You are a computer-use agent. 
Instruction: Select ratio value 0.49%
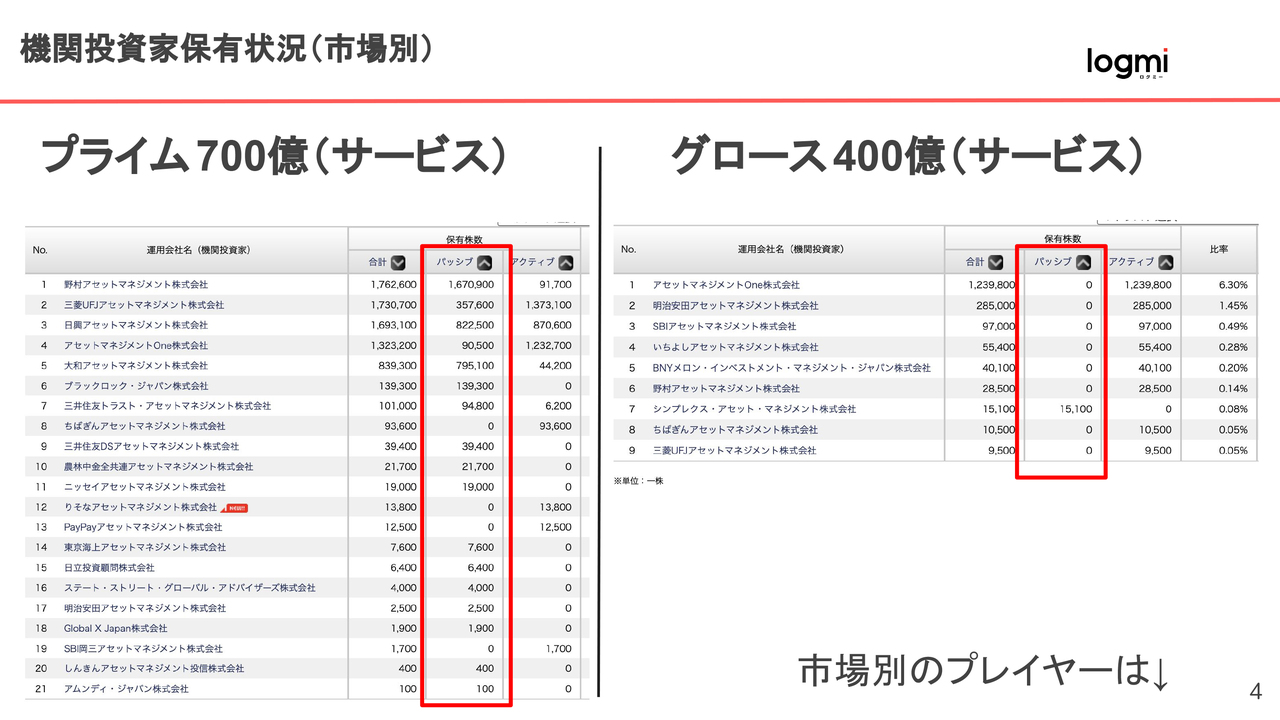point(1232,326)
